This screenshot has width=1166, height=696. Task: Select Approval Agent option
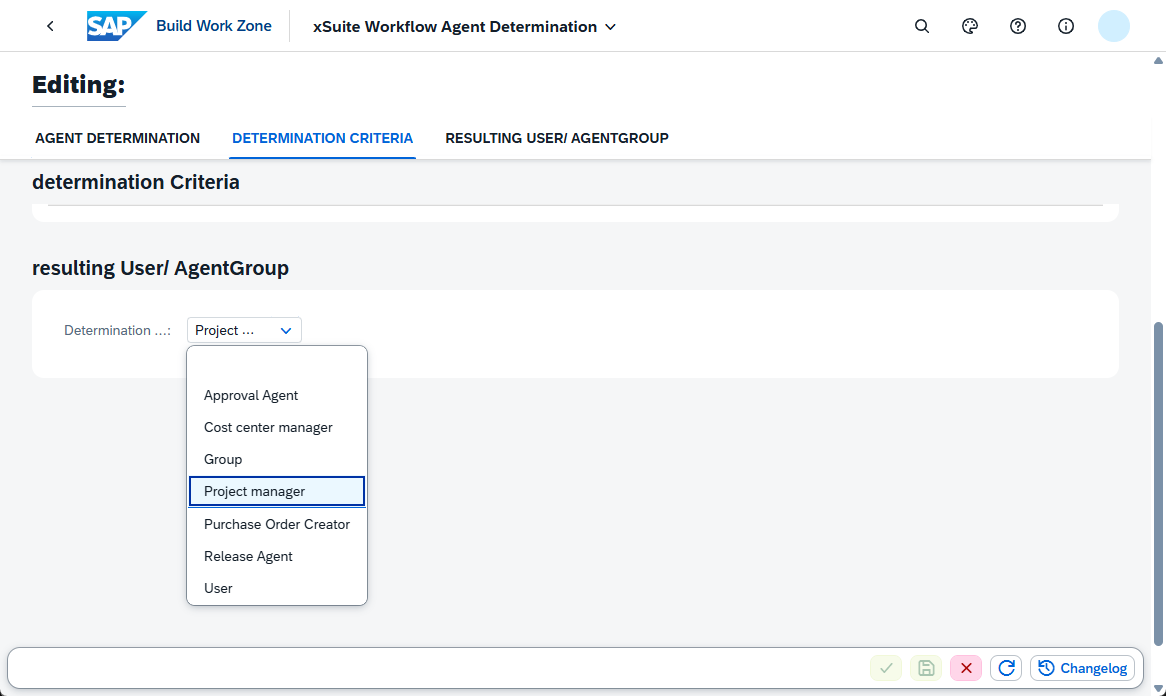(277, 396)
